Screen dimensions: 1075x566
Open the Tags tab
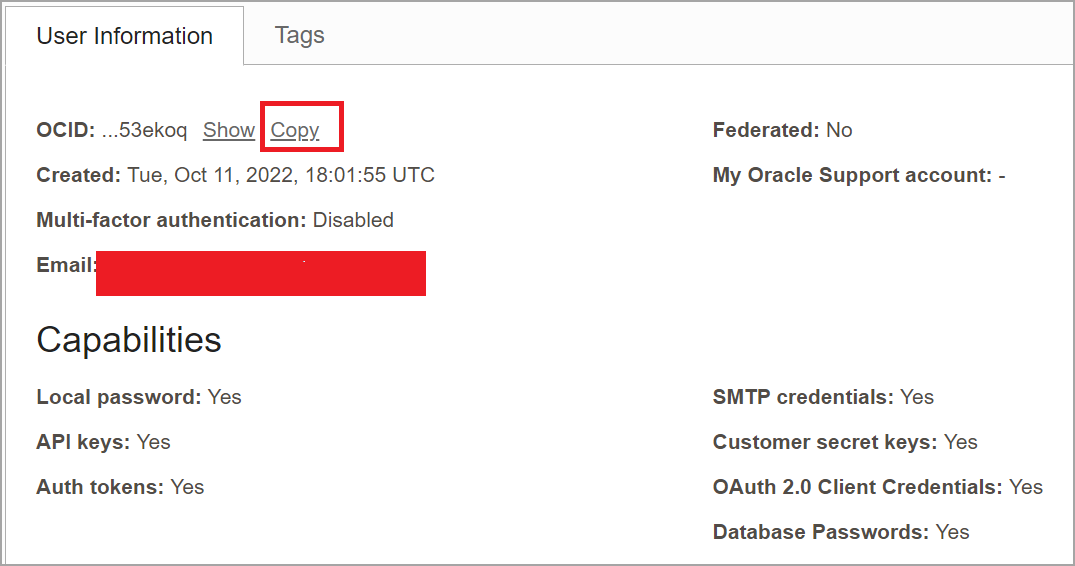pyautogui.click(x=299, y=35)
